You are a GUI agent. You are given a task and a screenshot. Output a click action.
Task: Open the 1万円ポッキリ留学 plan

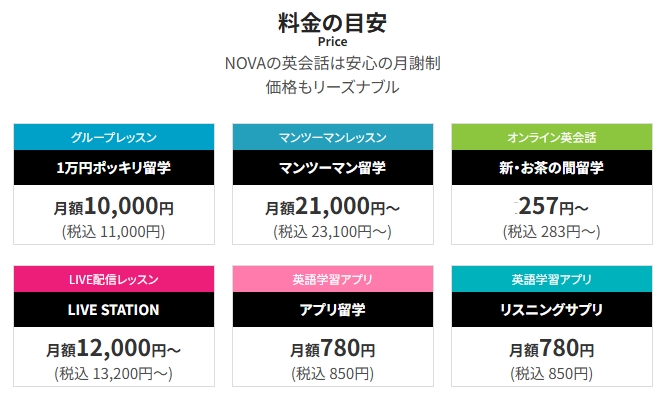click(114, 167)
